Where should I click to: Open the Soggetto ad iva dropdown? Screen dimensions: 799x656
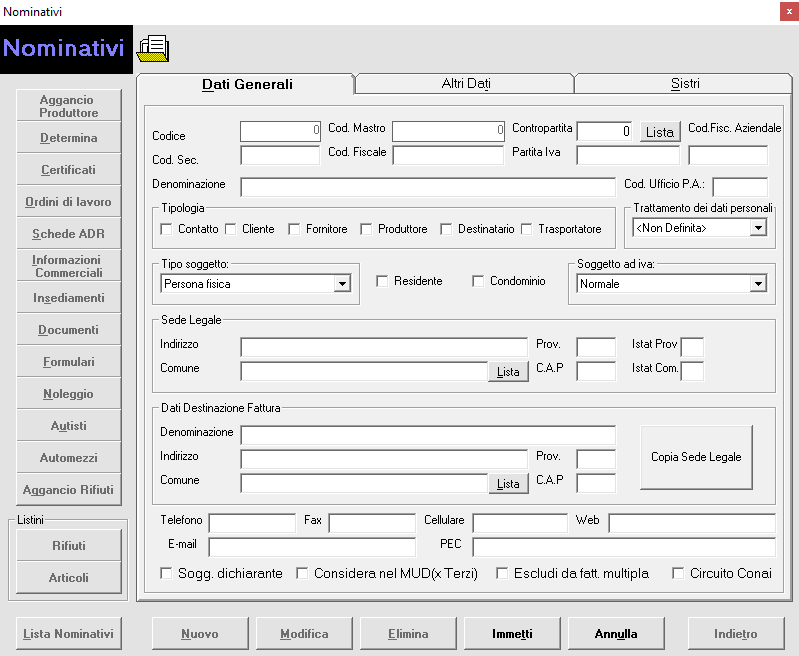pos(758,283)
